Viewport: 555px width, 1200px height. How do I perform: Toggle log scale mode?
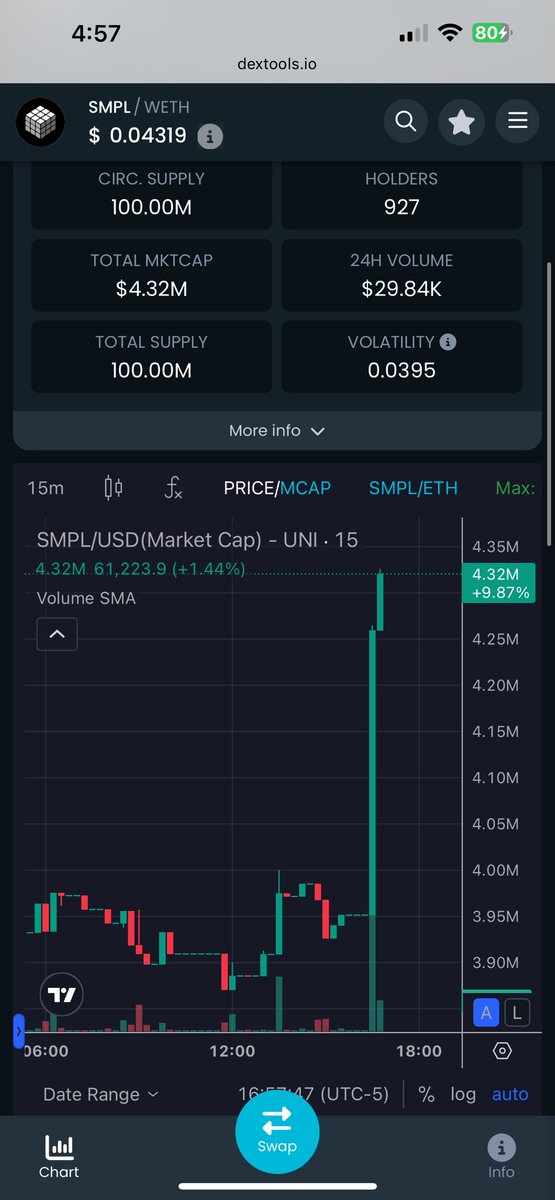coord(463,1095)
